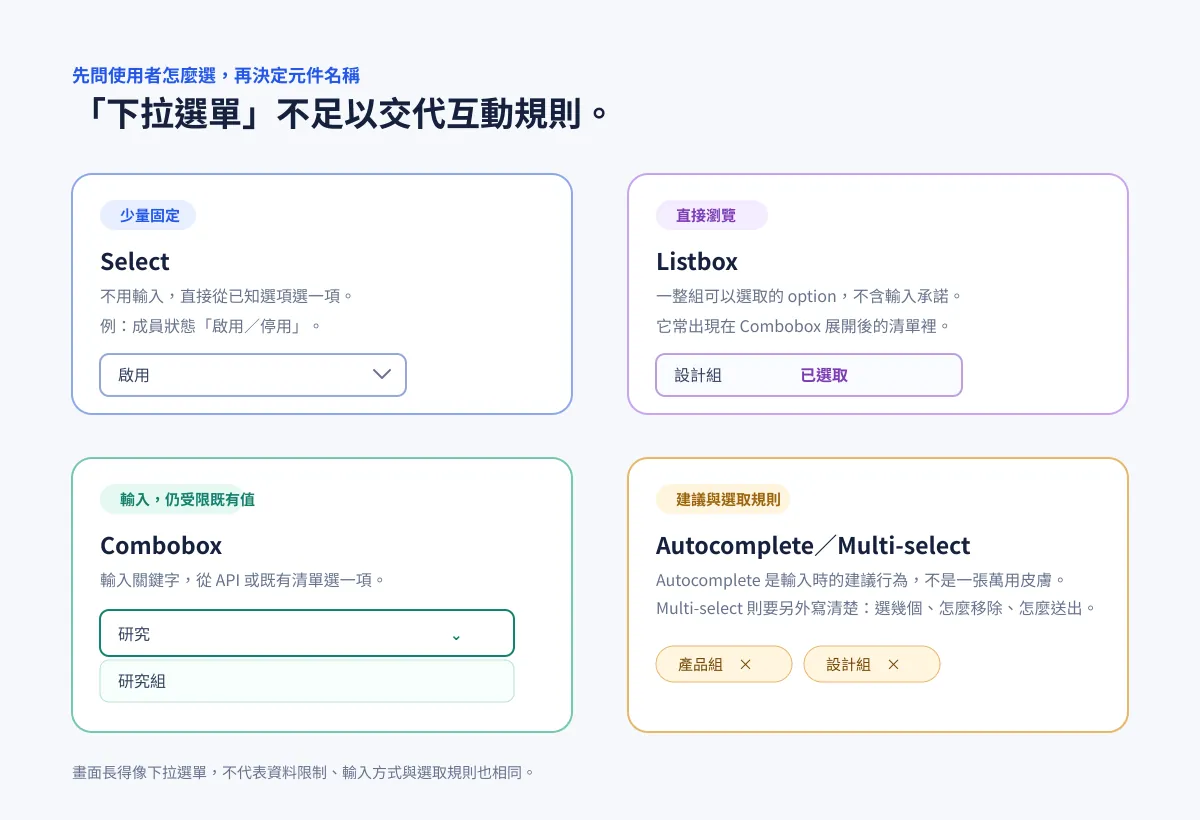Click the Combobox card heading
This screenshot has height=820, width=1200.
161,546
